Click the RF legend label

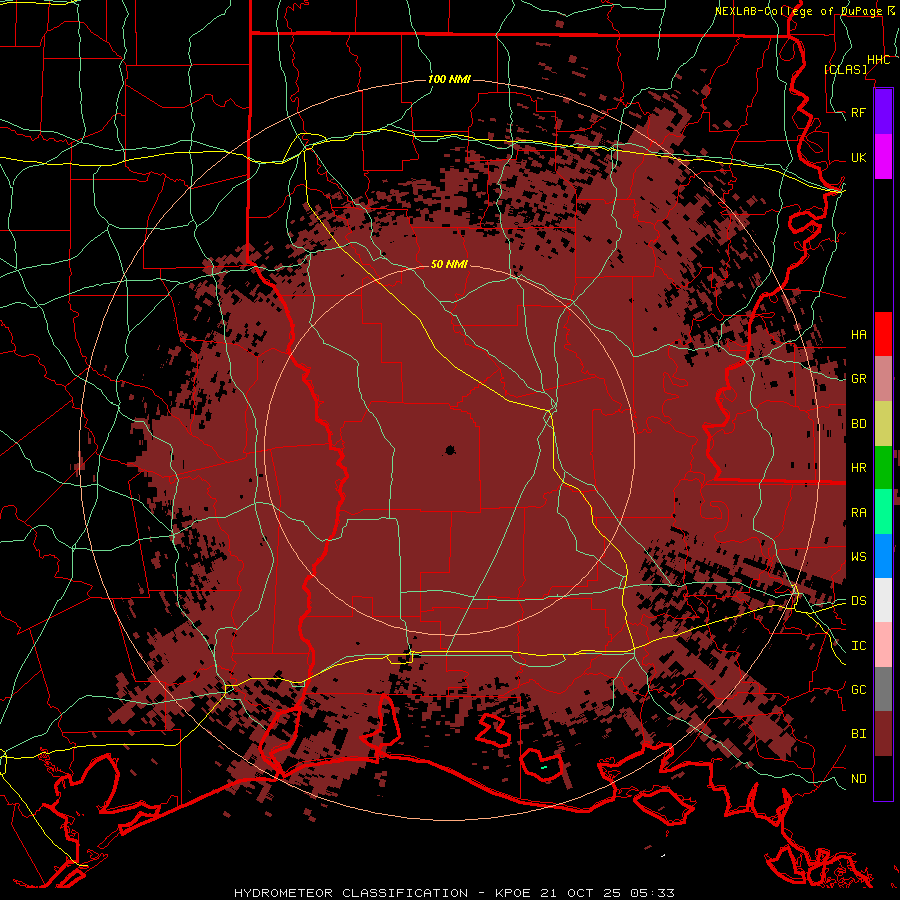click(859, 112)
